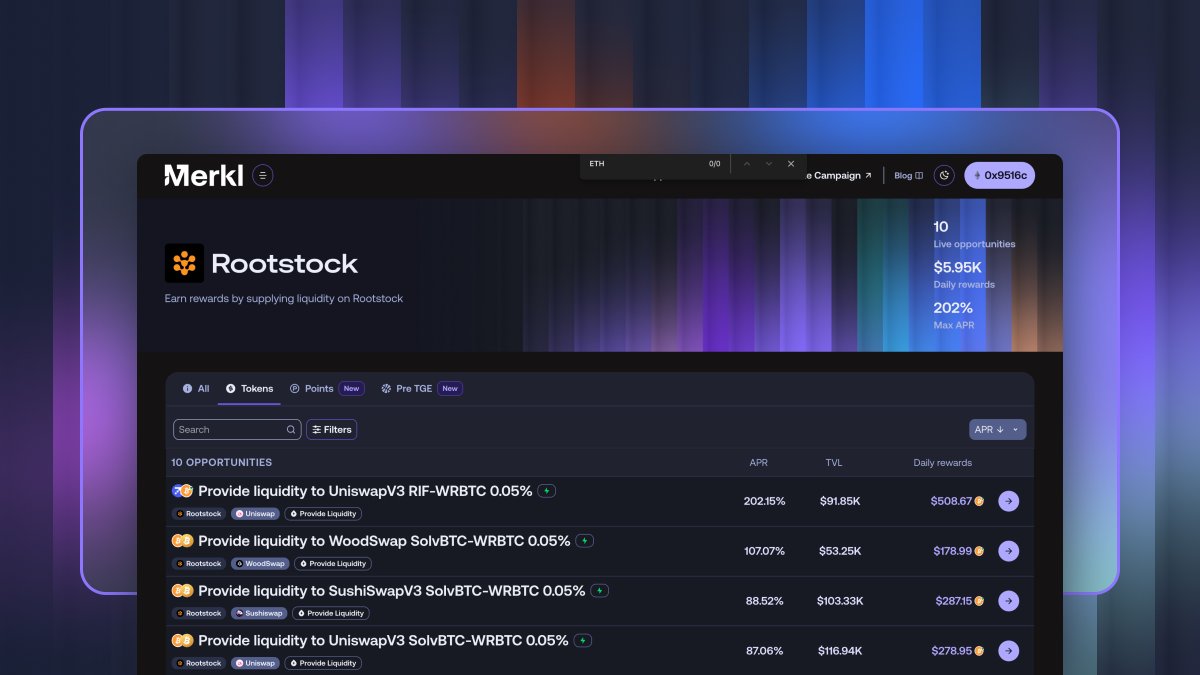Click Provide Liquidity tag under RIF-WRBTC row
1200x675 pixels.
pyautogui.click(x=323, y=514)
